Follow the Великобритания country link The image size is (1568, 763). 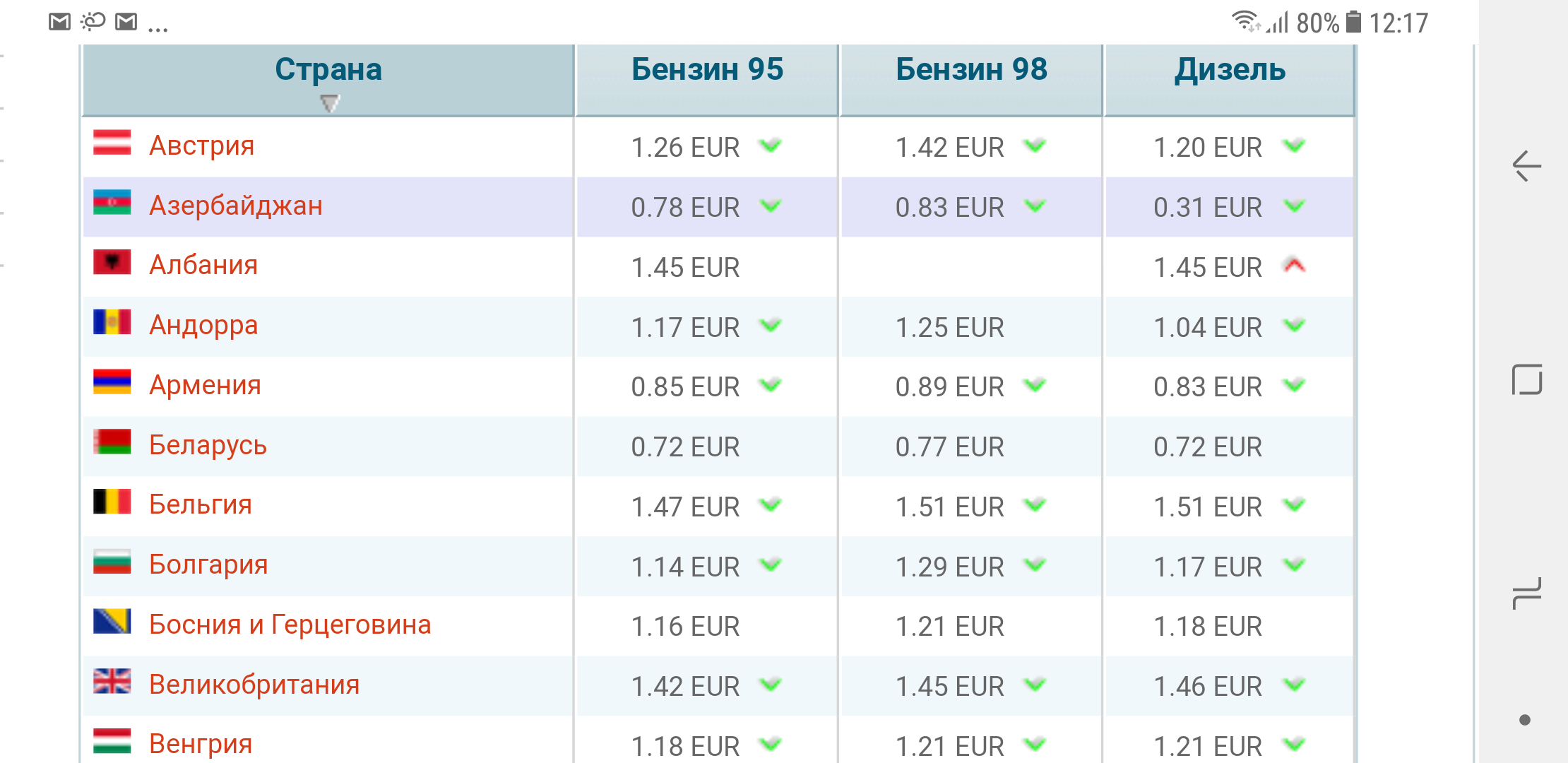pos(254,685)
